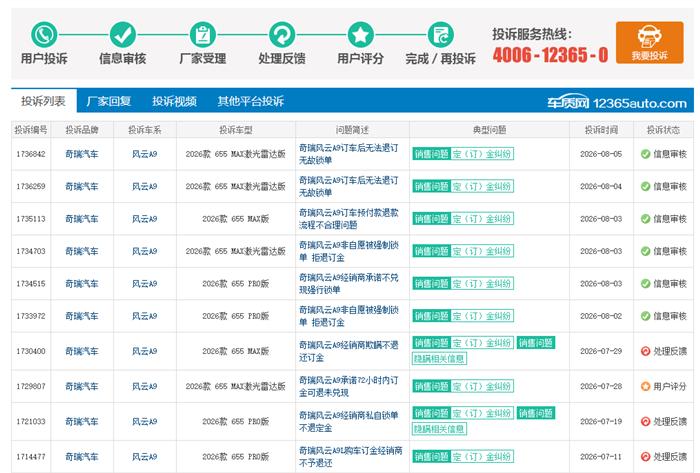Click 用户评分 star icon for complaint 1729807
Image resolution: width=700 pixels, height=473 pixels.
[x=646, y=386]
